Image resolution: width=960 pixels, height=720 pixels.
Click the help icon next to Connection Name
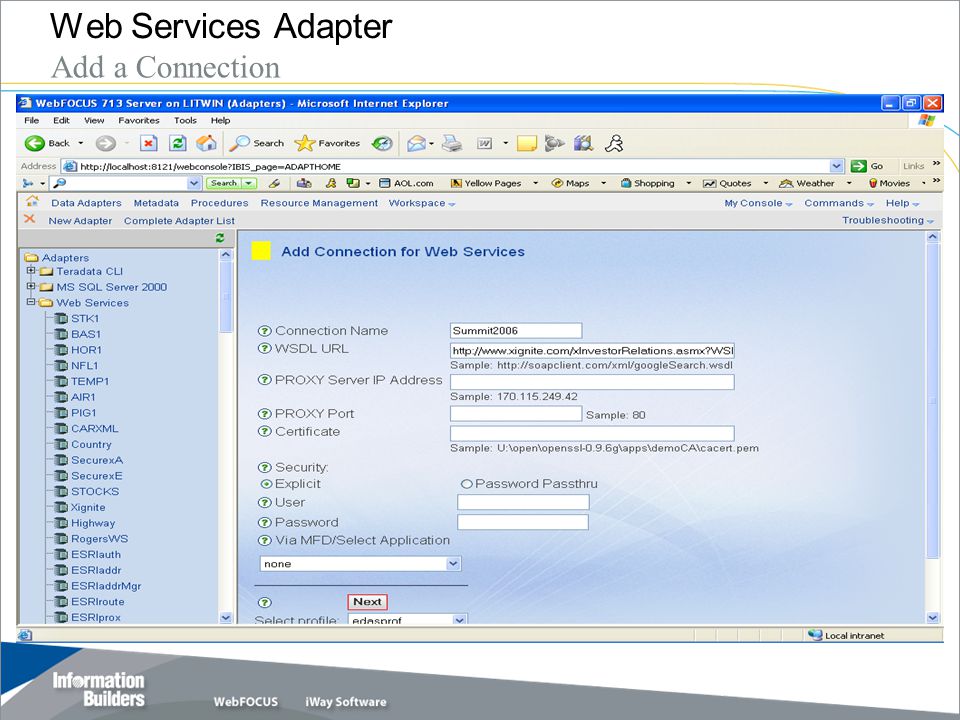point(264,331)
